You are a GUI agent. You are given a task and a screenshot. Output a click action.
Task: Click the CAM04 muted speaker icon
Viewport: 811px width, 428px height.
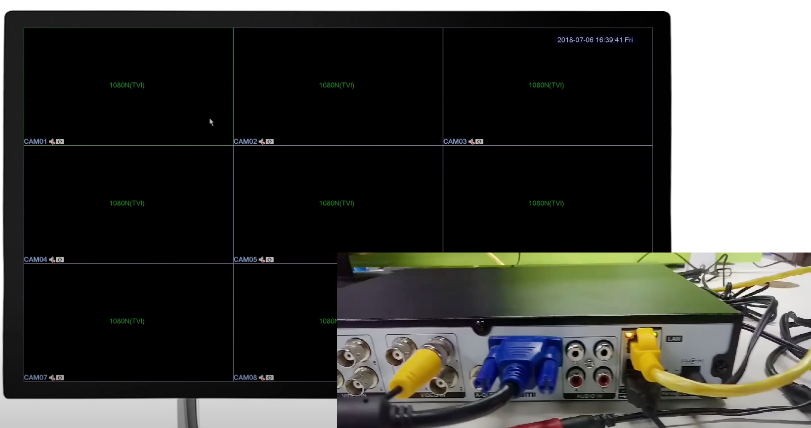pyautogui.click(x=52, y=259)
